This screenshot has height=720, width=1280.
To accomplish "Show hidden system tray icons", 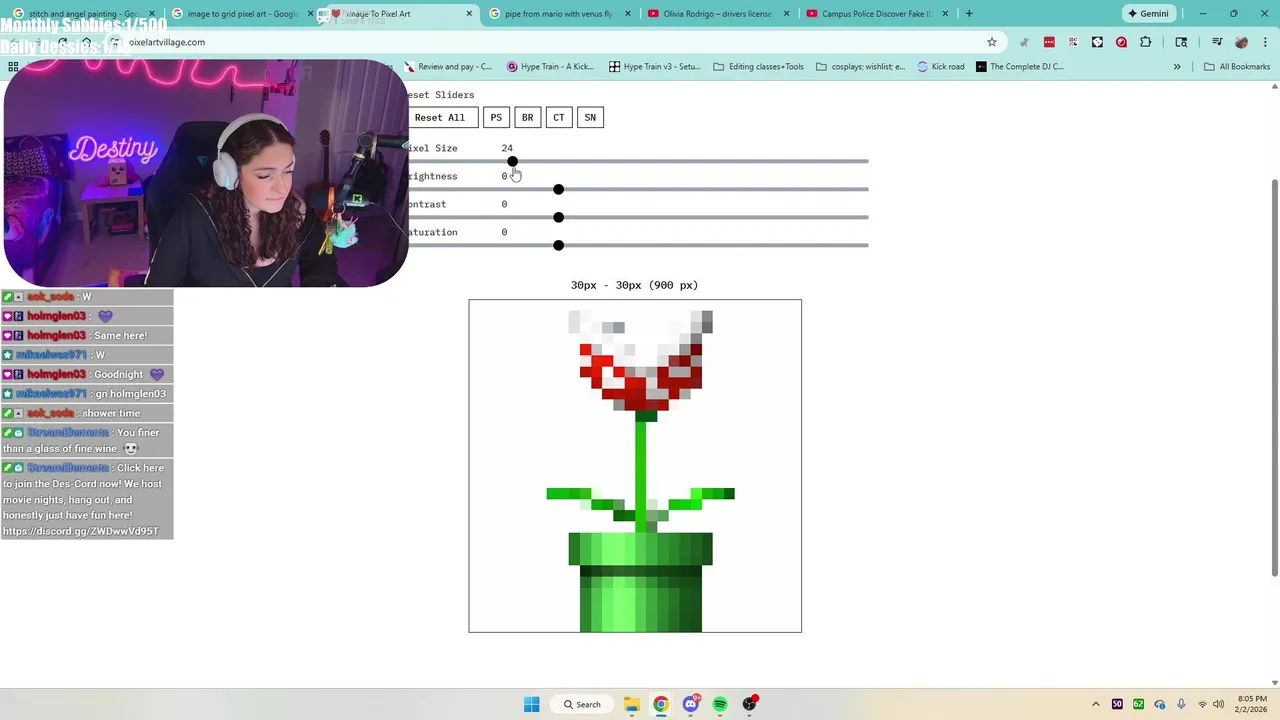I will pos(1095,704).
